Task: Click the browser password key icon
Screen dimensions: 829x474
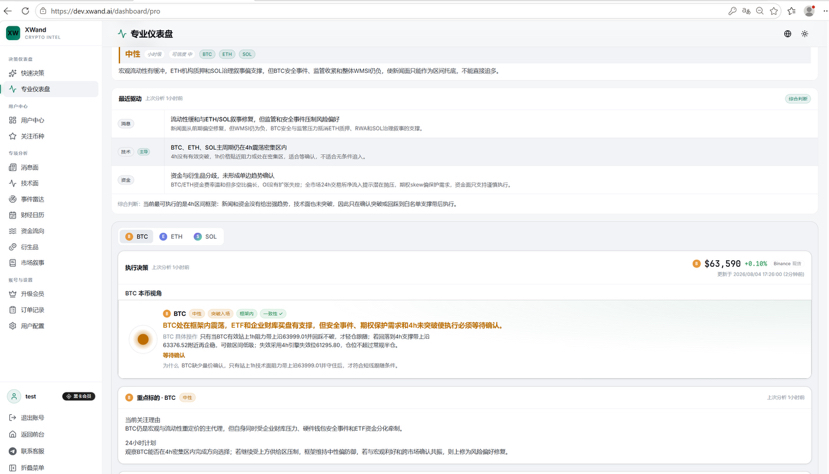Action: pyautogui.click(x=732, y=11)
